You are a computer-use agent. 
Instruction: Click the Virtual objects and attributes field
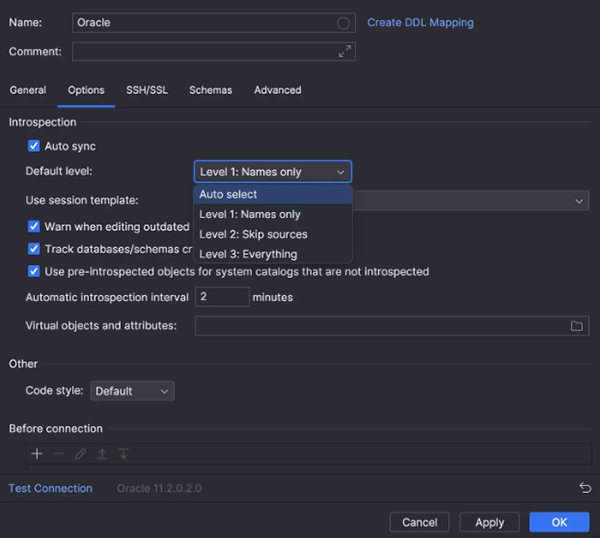(x=392, y=326)
